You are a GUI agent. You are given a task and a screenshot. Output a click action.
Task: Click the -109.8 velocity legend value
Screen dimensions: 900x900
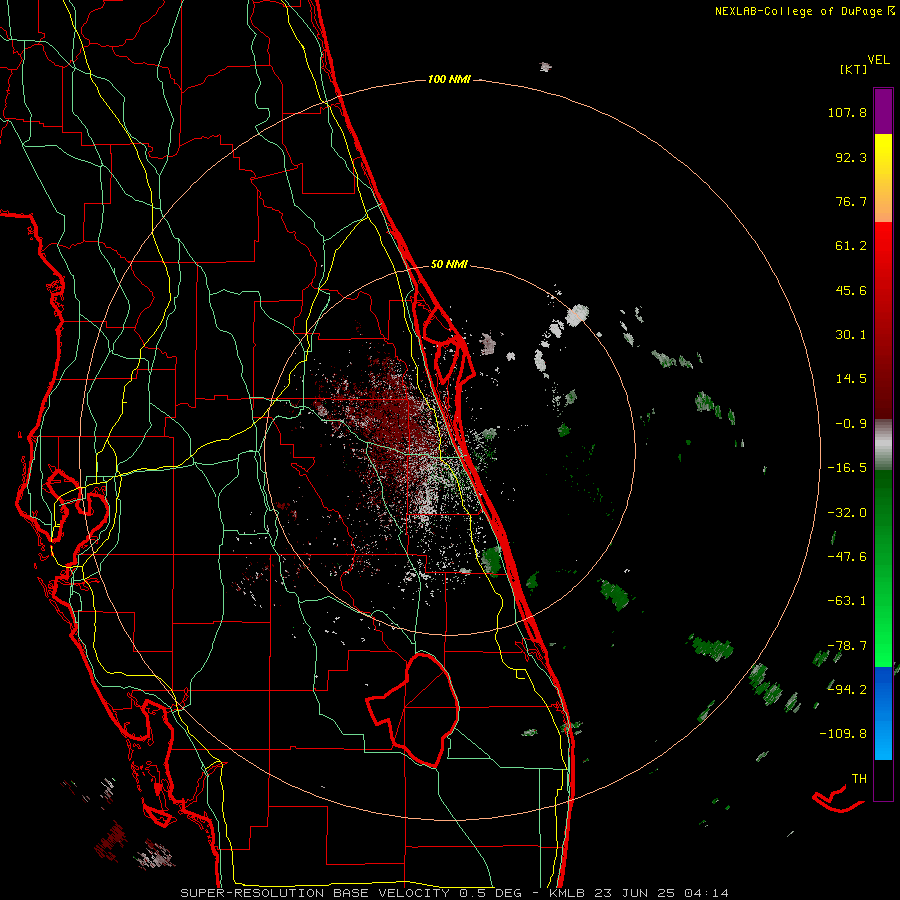pyautogui.click(x=843, y=734)
